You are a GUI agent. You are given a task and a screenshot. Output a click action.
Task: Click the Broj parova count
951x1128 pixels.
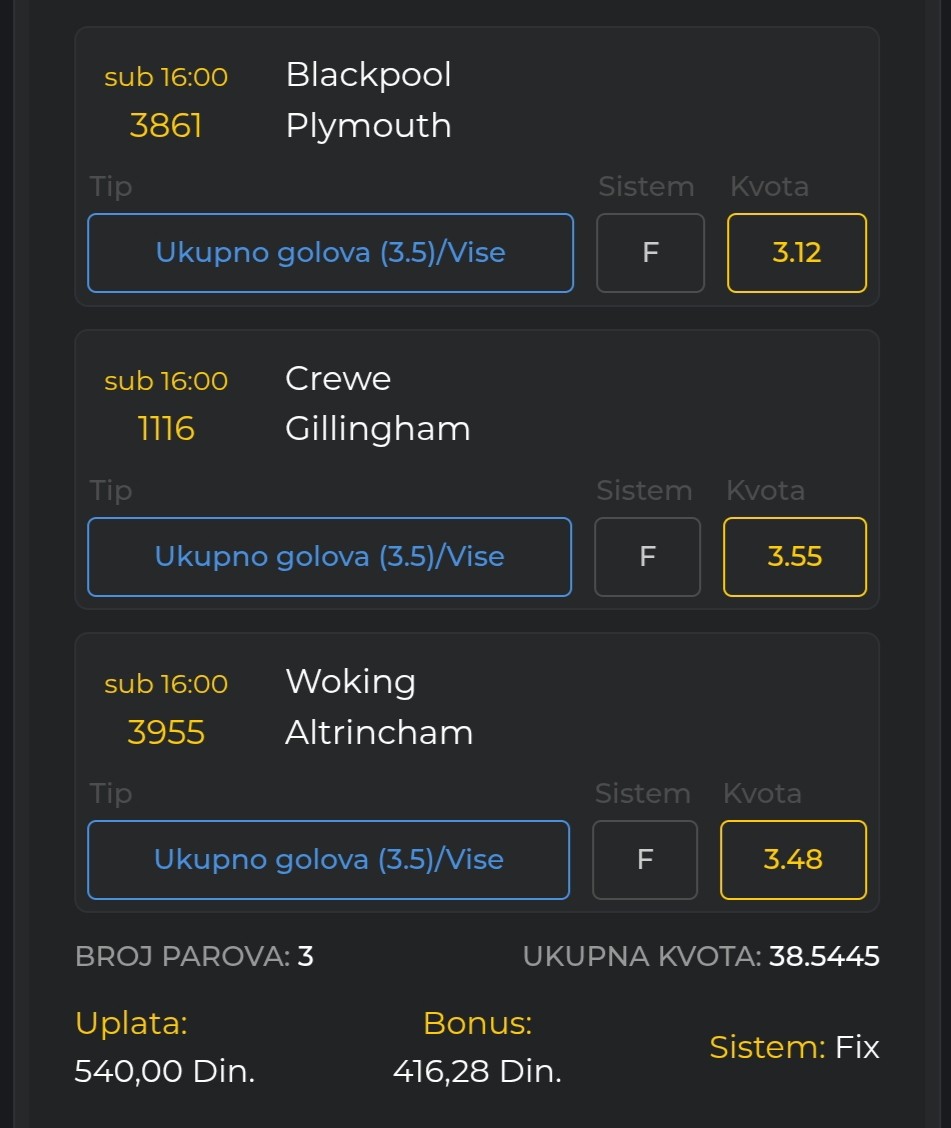pyautogui.click(x=305, y=957)
